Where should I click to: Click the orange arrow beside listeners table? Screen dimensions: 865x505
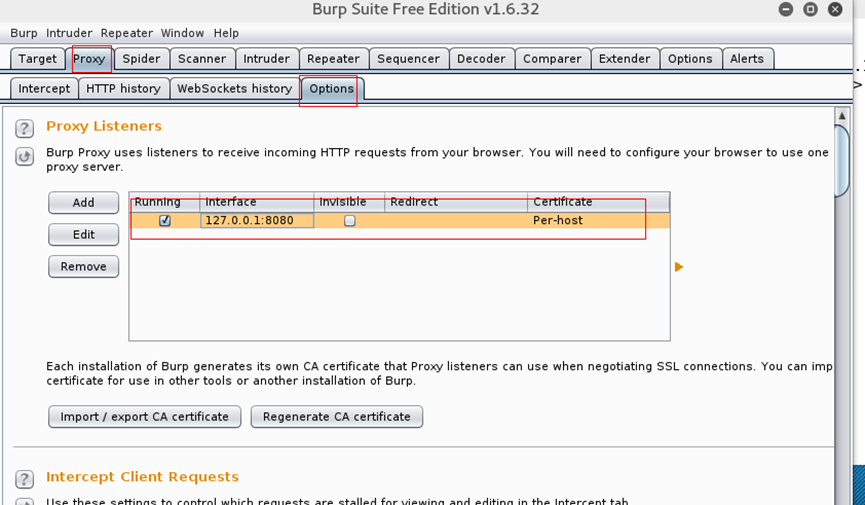tap(679, 267)
